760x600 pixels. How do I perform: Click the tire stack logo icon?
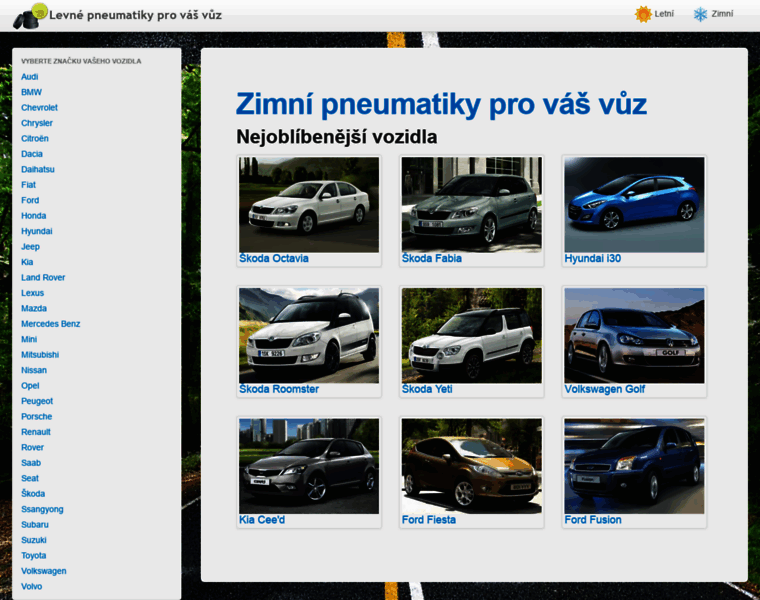30,16
